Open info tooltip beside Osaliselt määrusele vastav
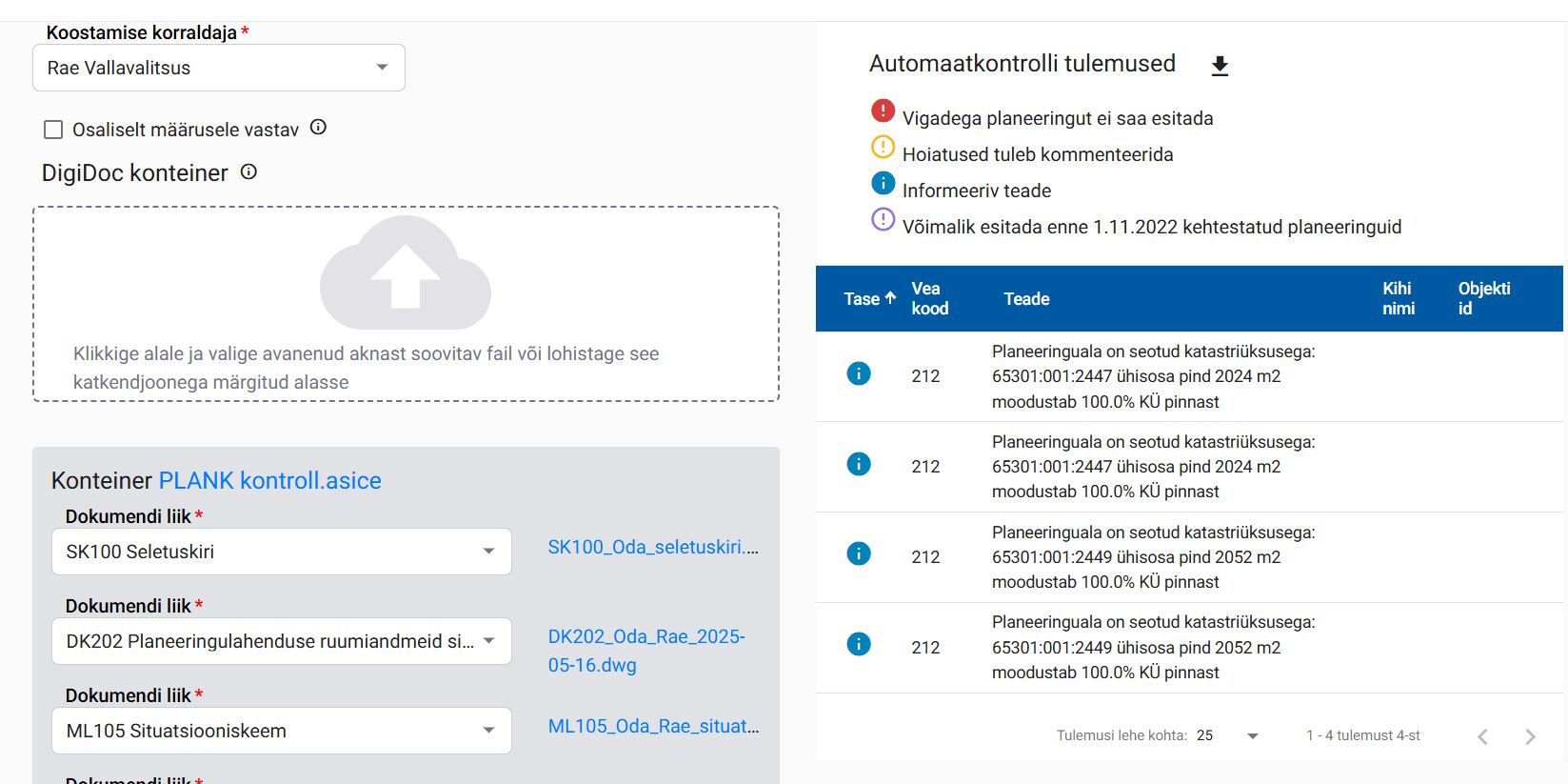Image resolution: width=1568 pixels, height=784 pixels. click(x=318, y=127)
